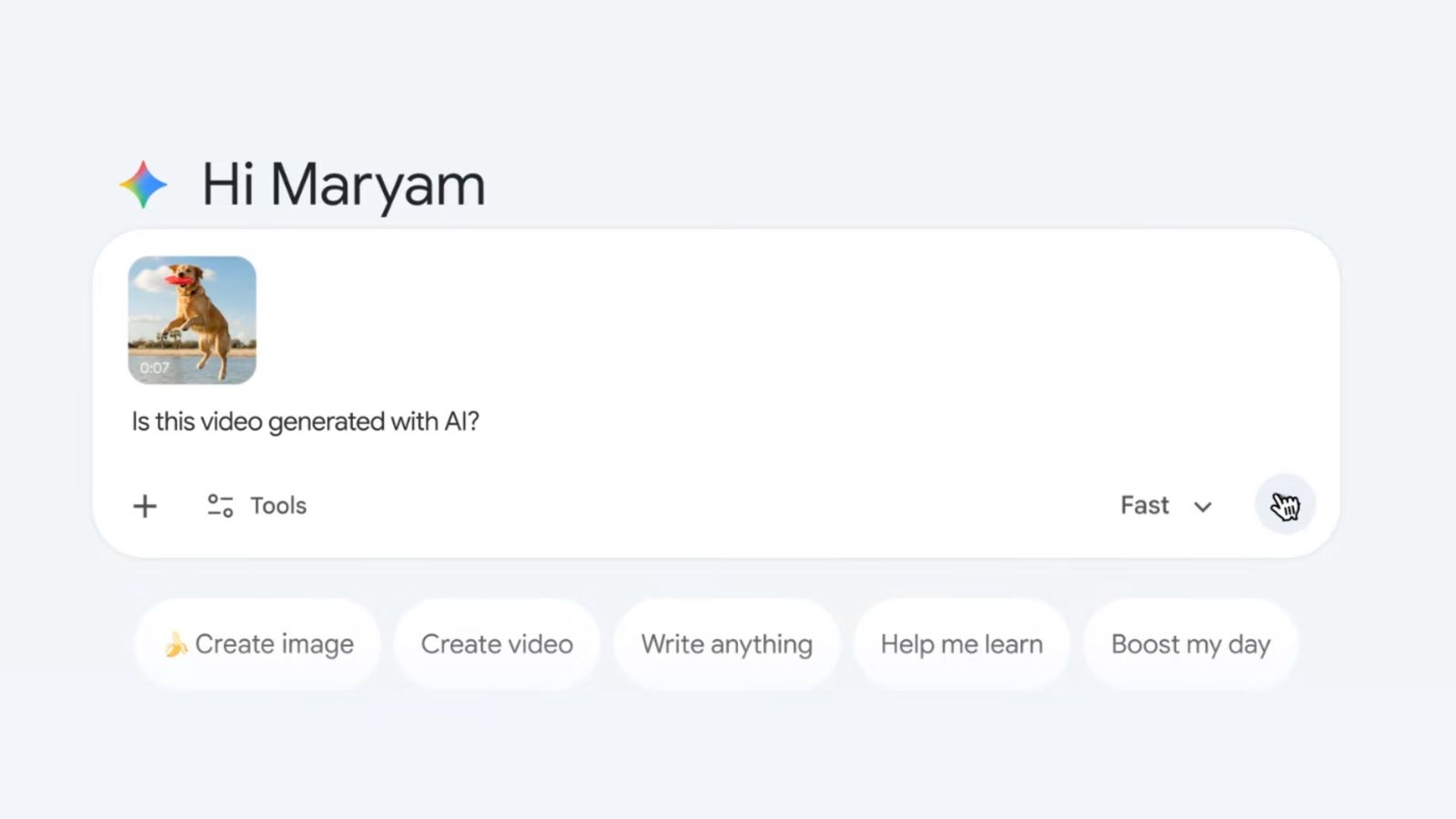Click the red frisbee in the video thumbnail

(x=177, y=279)
